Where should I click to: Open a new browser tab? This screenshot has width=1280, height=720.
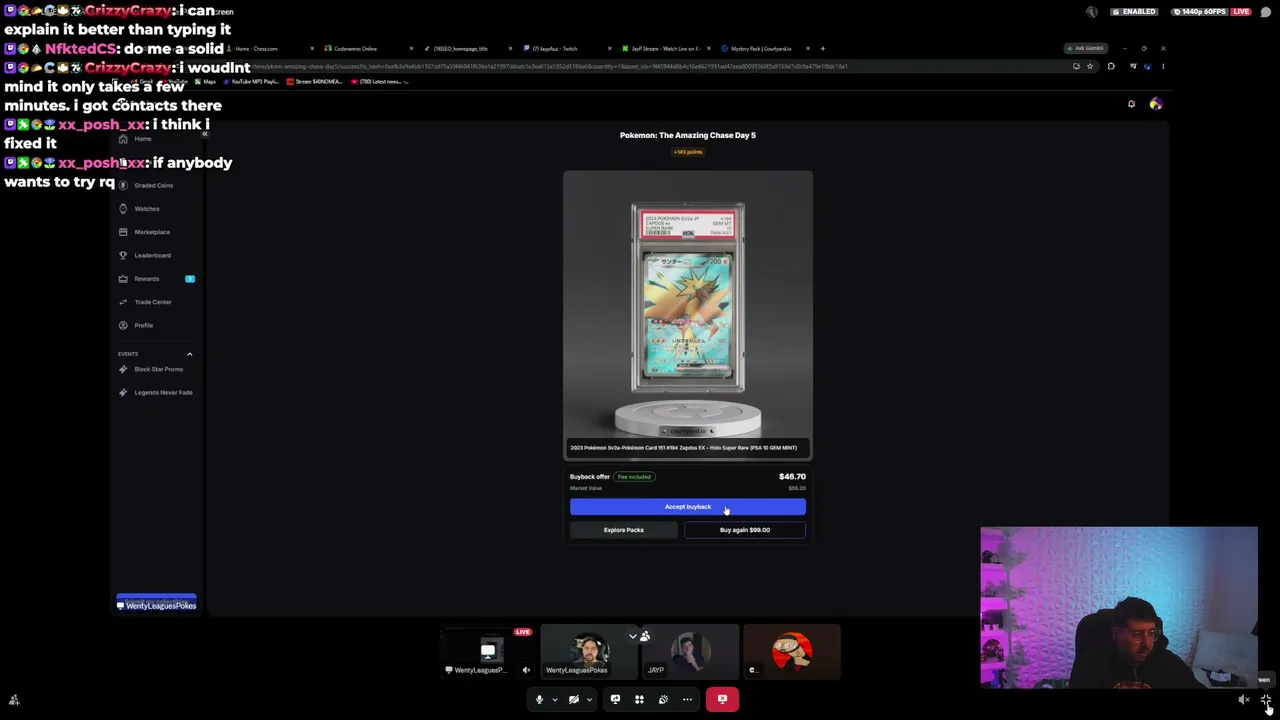click(822, 48)
